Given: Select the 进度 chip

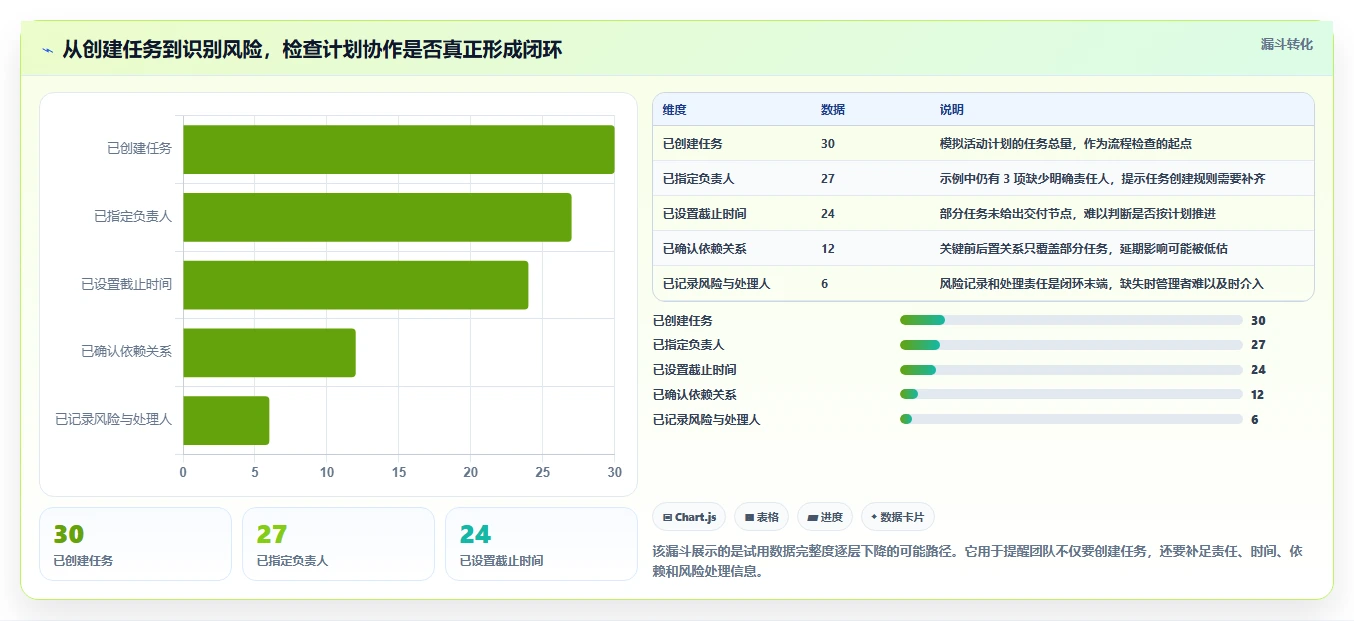Looking at the screenshot, I should (x=825, y=517).
